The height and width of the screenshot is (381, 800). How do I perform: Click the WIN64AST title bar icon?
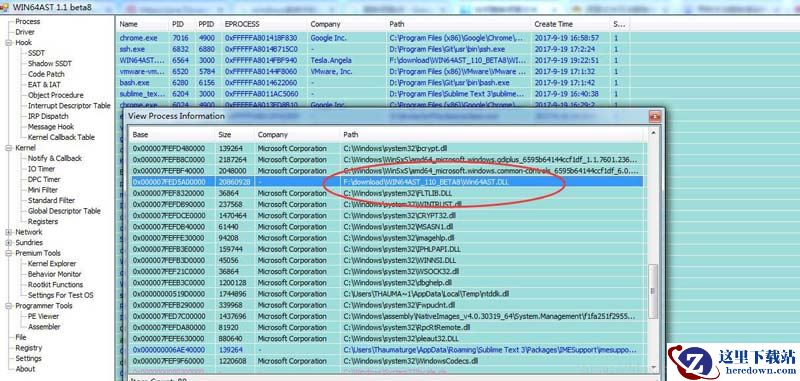[x=5, y=7]
